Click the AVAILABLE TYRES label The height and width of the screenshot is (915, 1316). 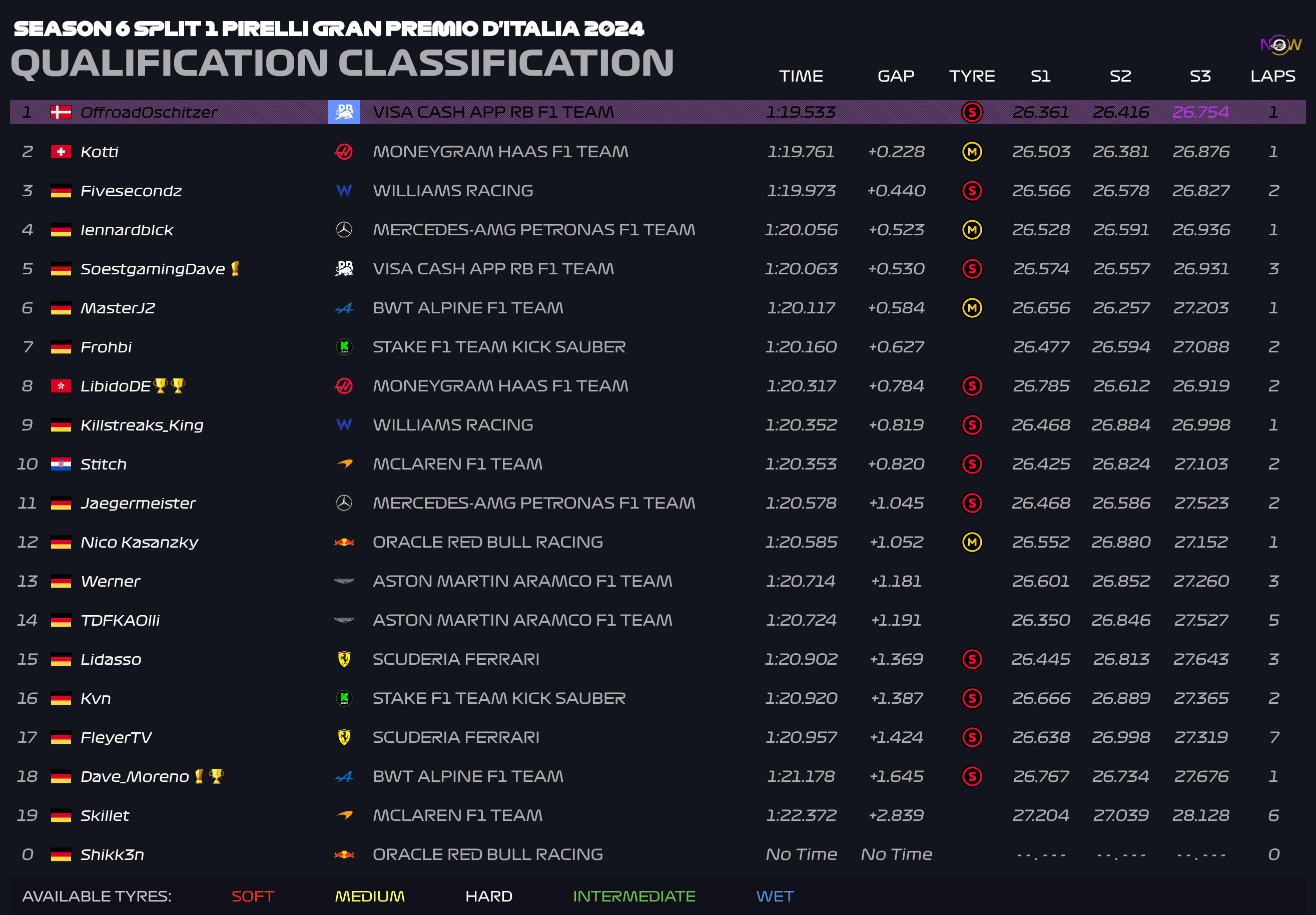pyautogui.click(x=97, y=896)
